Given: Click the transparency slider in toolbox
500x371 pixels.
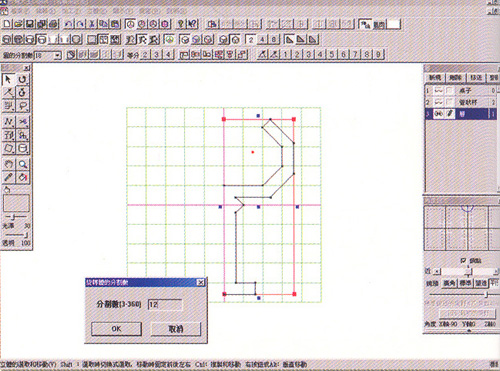Looking at the screenshot, I should point(16,235).
